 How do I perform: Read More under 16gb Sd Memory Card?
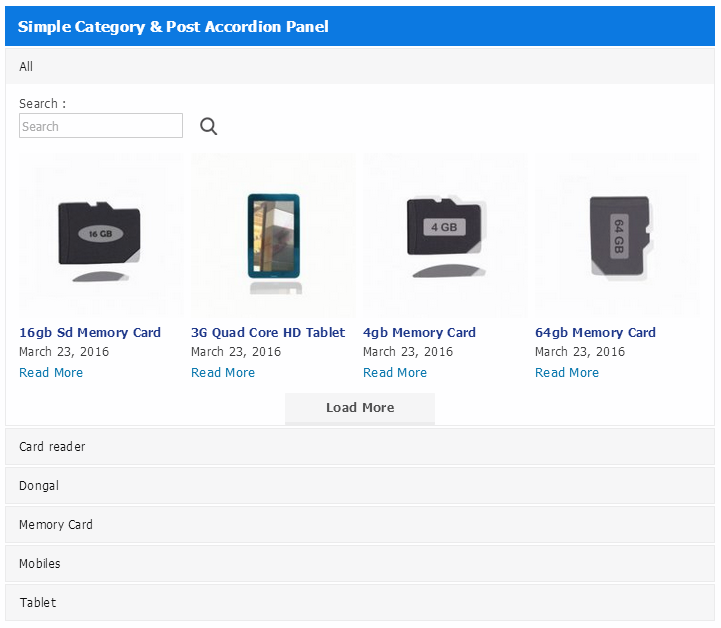[x=51, y=372]
